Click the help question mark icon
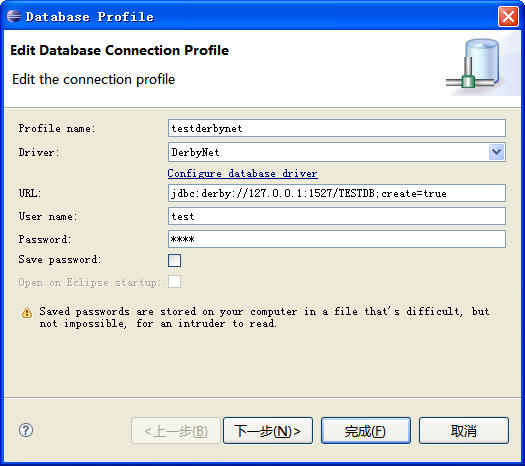The height and width of the screenshot is (466, 525). (26, 430)
